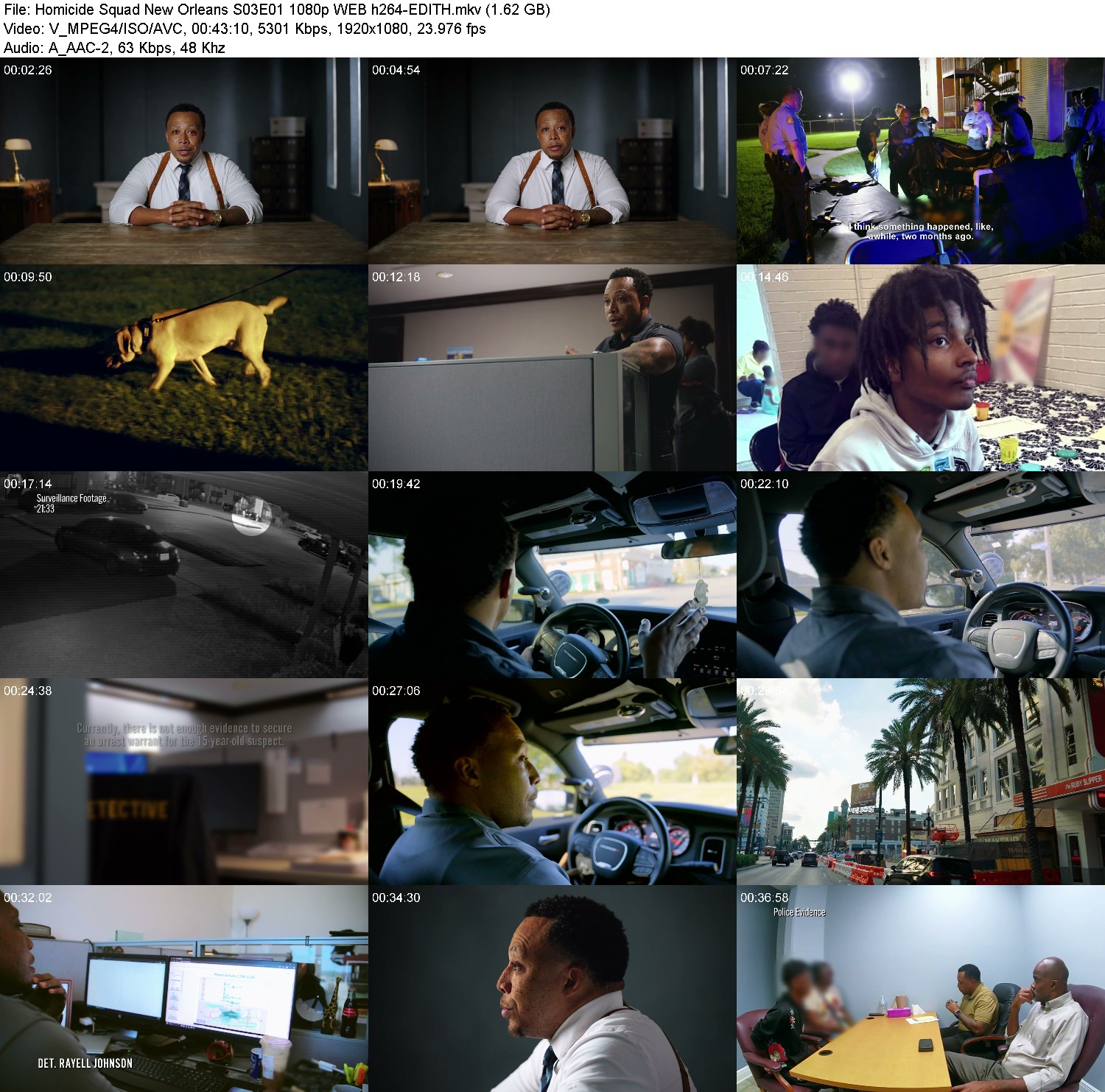The image size is (1105, 1092).
Task: Open the office thumbnail at 00:12:18
Action: 552,368
